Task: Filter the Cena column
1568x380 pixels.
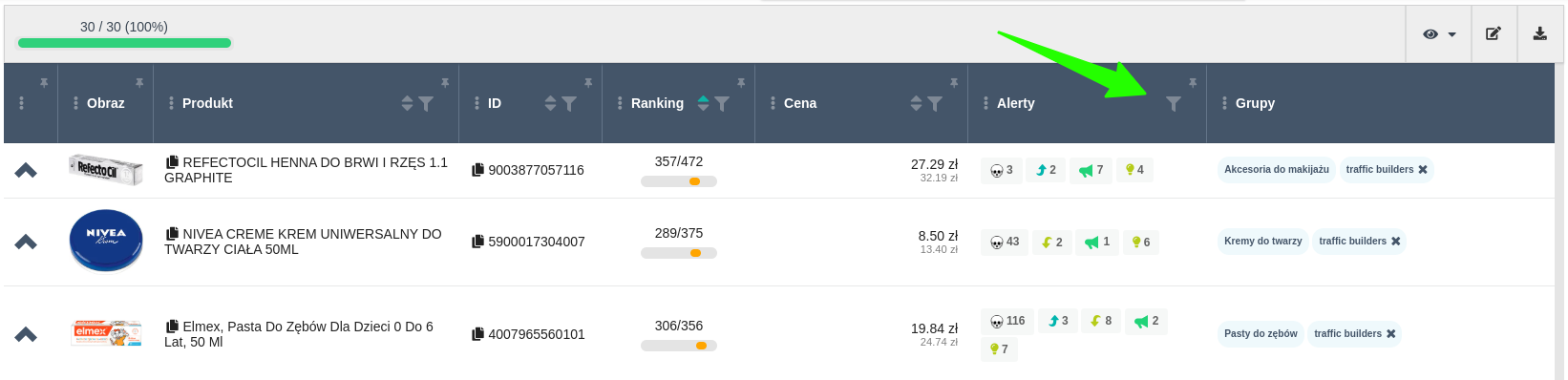Action: [935, 103]
